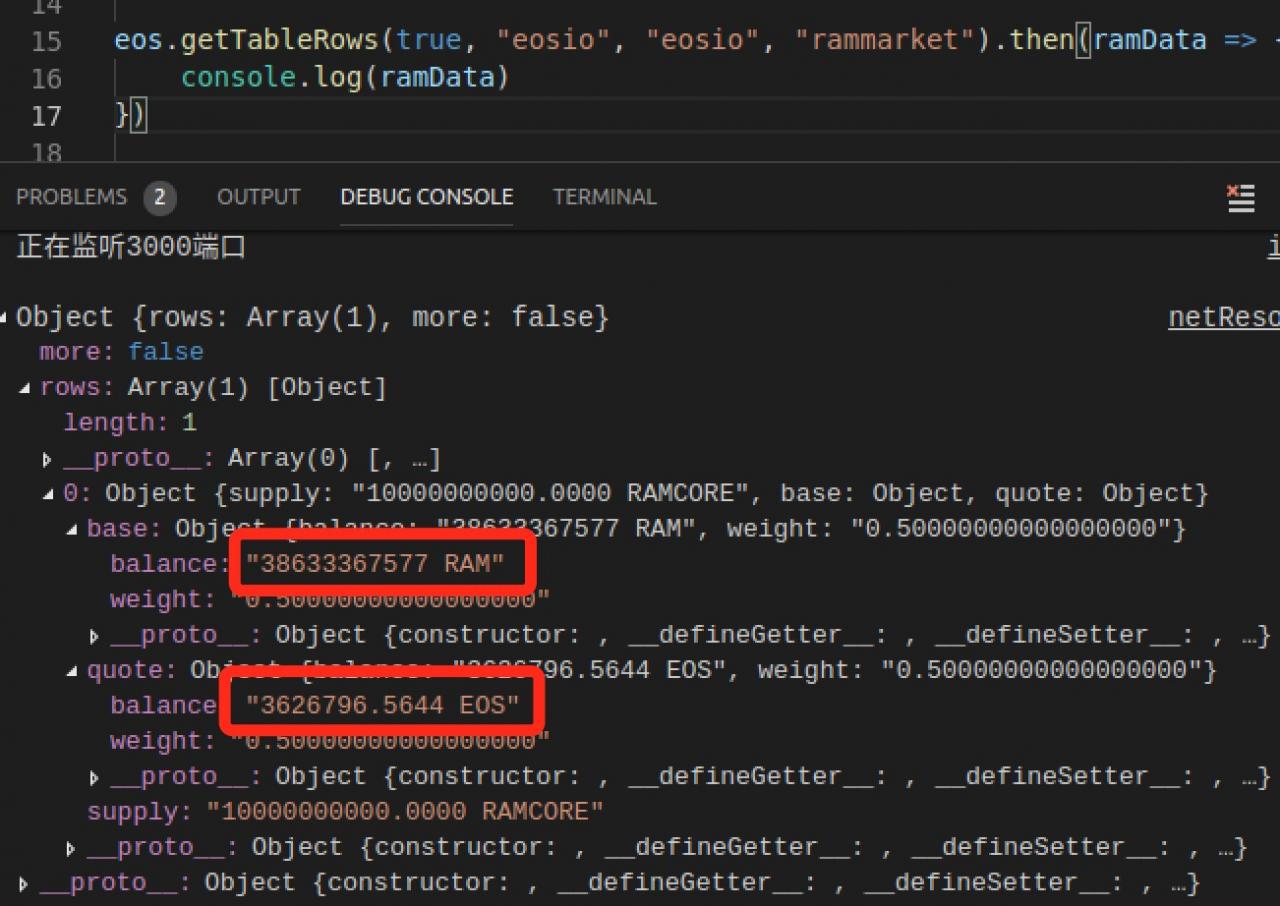Click "rammarket" string in code line 15
1280x906 pixels.
[x=885, y=40]
